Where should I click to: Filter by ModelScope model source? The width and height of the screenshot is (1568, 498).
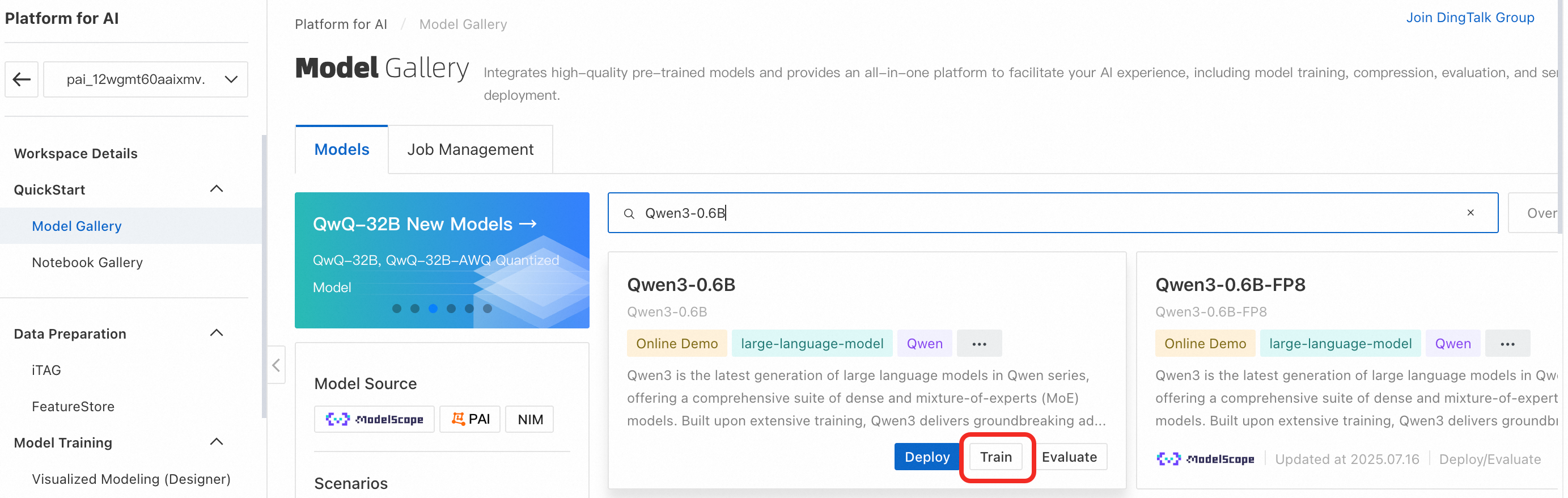pyautogui.click(x=374, y=420)
